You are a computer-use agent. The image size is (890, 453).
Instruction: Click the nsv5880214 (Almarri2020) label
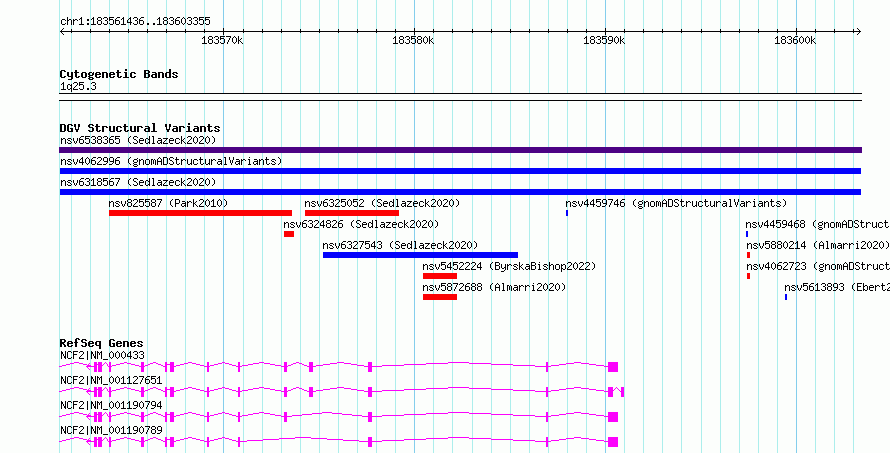point(817,245)
